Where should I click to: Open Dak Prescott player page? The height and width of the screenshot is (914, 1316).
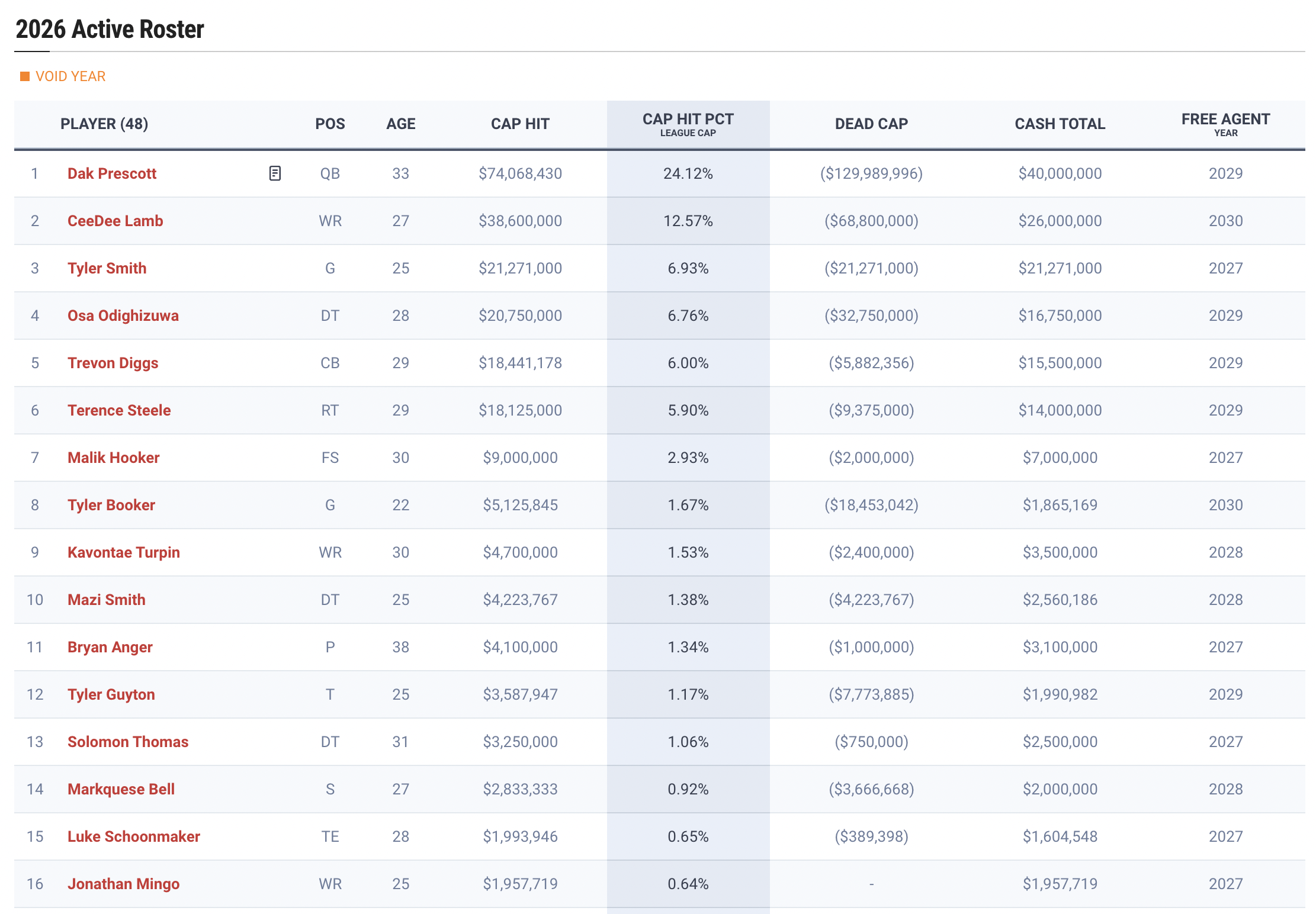pos(112,173)
